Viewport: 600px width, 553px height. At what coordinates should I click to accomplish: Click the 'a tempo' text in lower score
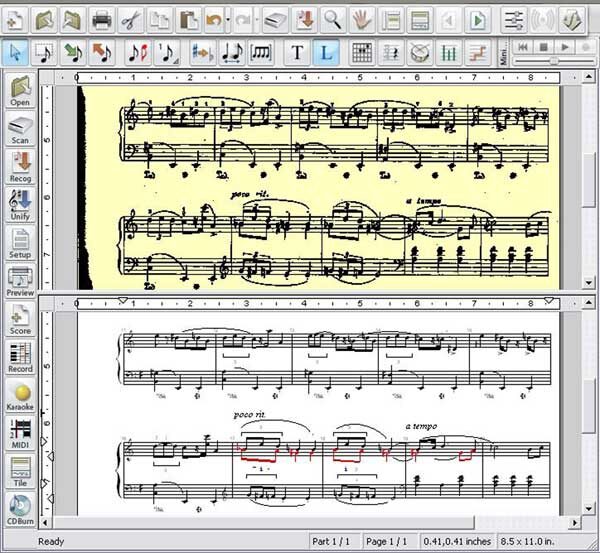click(x=421, y=426)
